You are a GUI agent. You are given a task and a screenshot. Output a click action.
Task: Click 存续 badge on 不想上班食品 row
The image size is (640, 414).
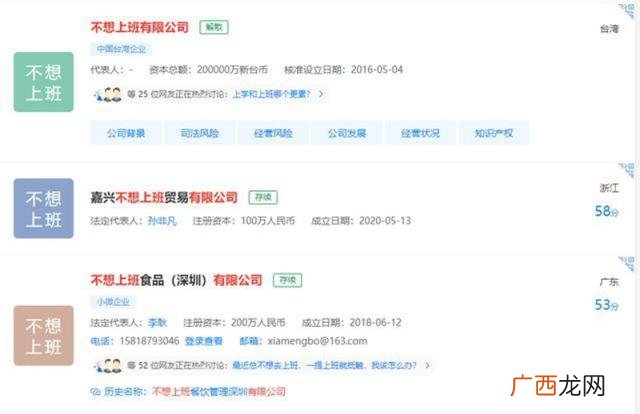287,280
